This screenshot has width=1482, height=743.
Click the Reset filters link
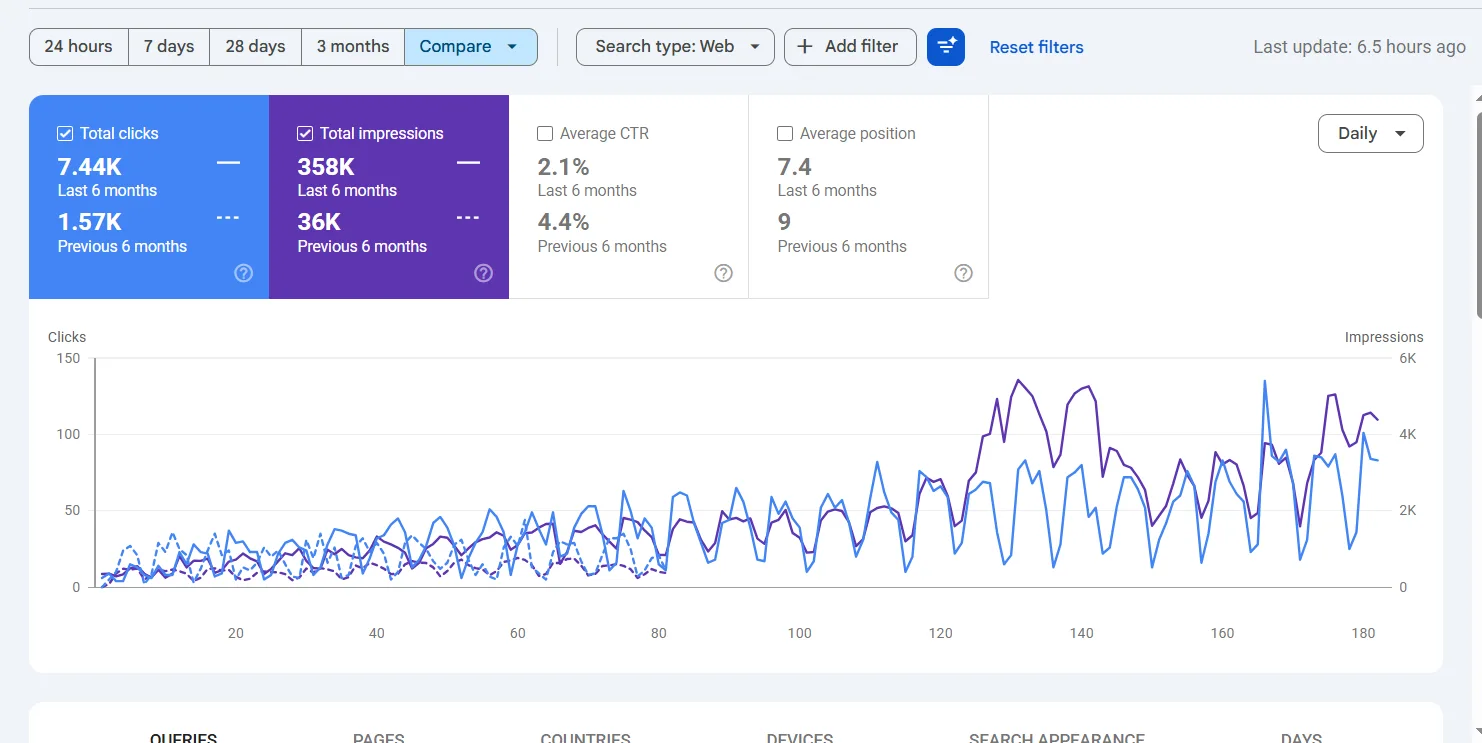pyautogui.click(x=1036, y=47)
